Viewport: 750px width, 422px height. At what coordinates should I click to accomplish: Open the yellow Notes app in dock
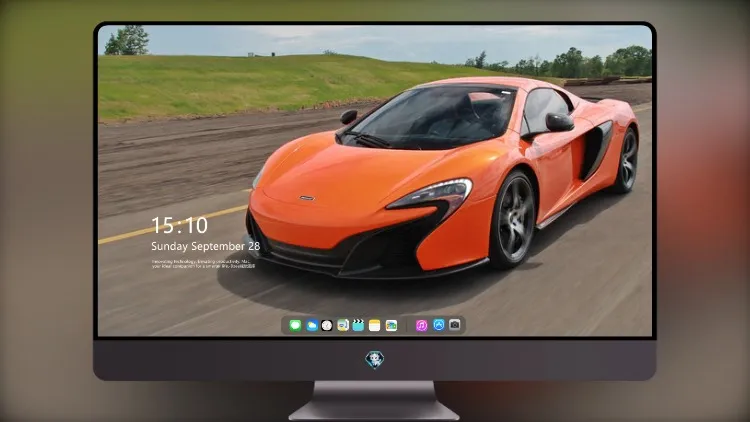click(375, 326)
